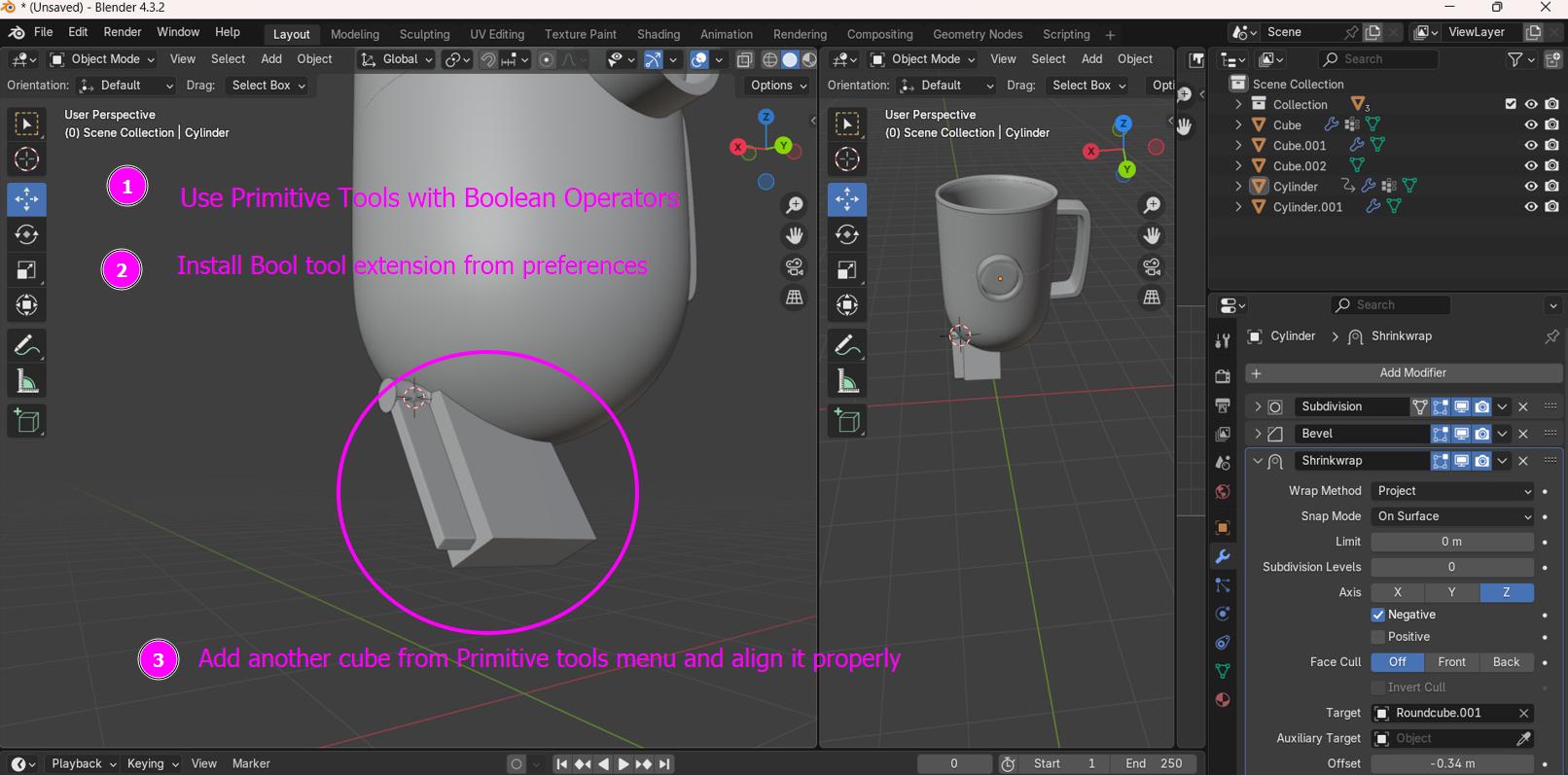Screen dimensions: 1568x775
Task: Hide Cylinder.001 in viewport via eye icon
Action: (x=1531, y=206)
